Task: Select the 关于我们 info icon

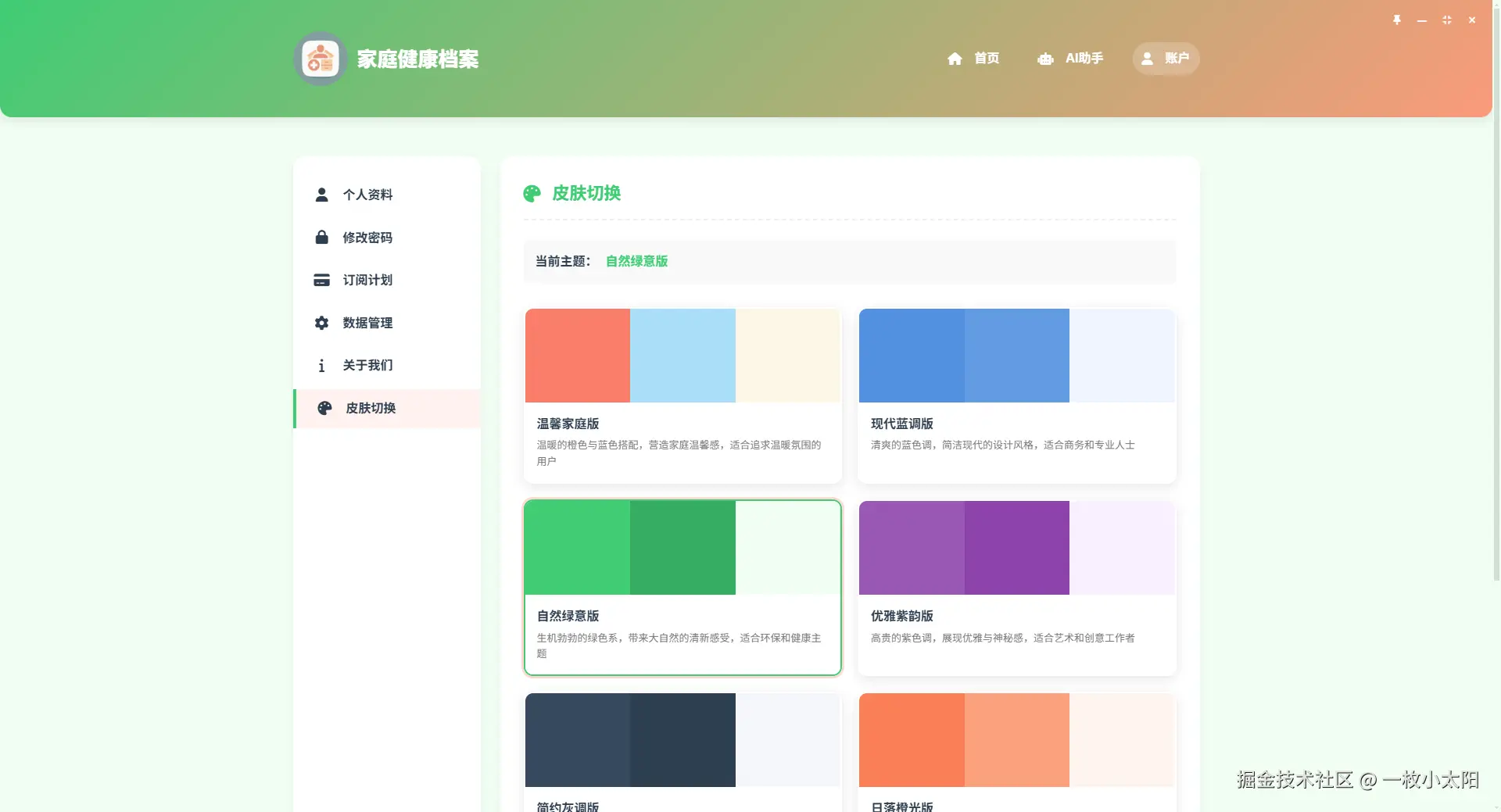Action: 321,365
